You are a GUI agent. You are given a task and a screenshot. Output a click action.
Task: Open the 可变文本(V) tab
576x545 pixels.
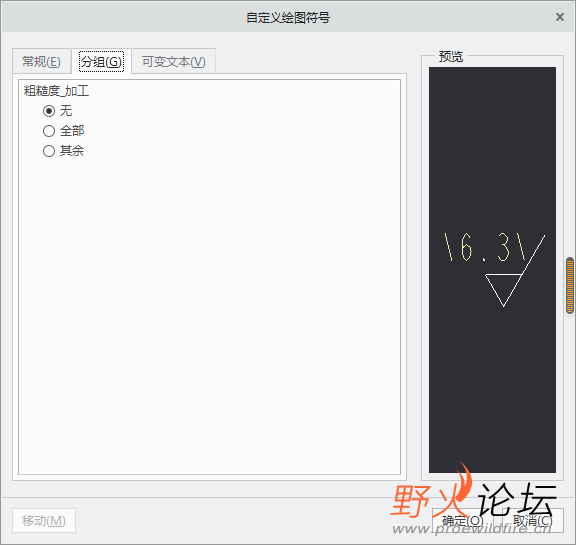(x=173, y=61)
